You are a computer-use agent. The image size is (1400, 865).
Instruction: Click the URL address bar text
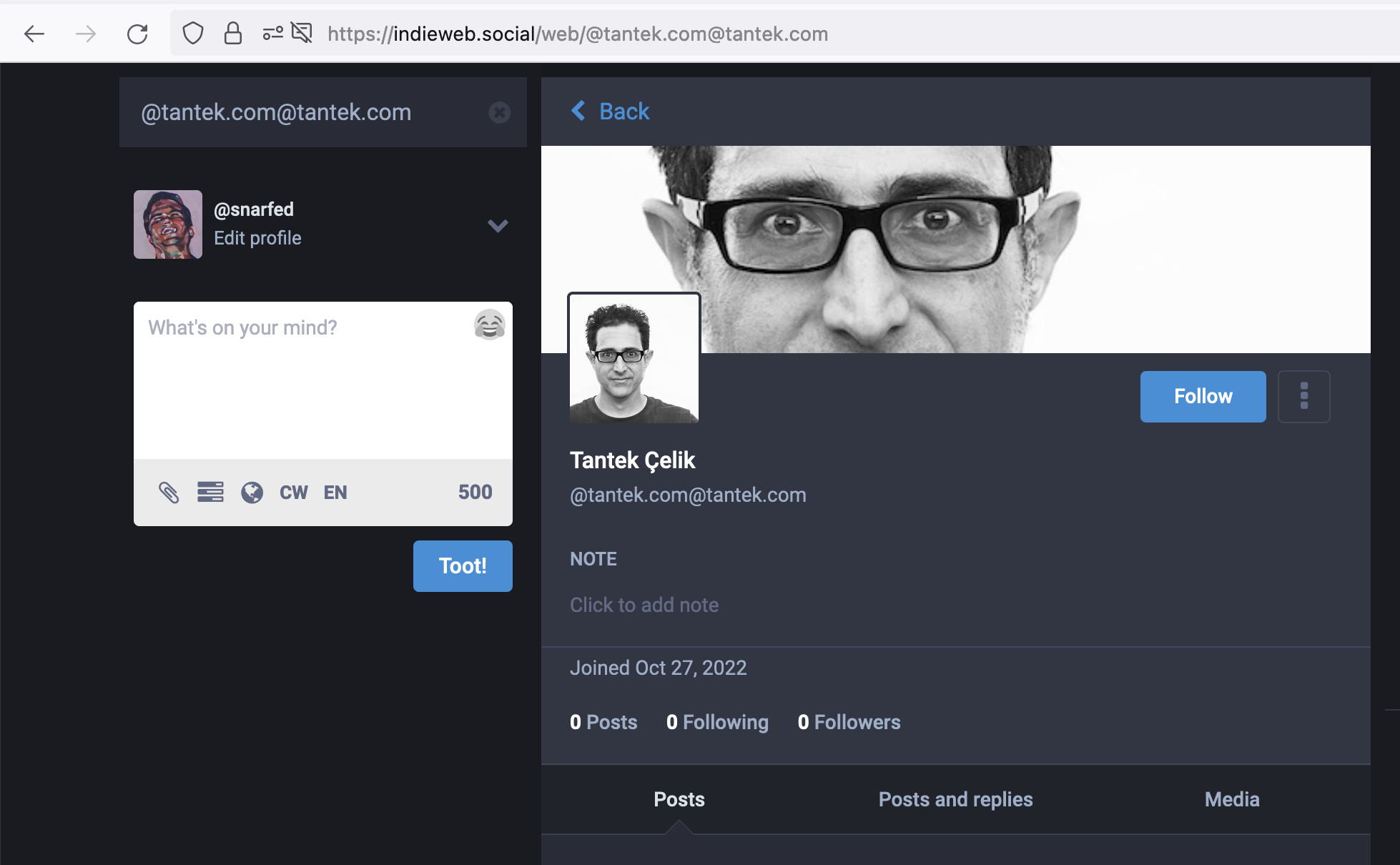tap(578, 34)
